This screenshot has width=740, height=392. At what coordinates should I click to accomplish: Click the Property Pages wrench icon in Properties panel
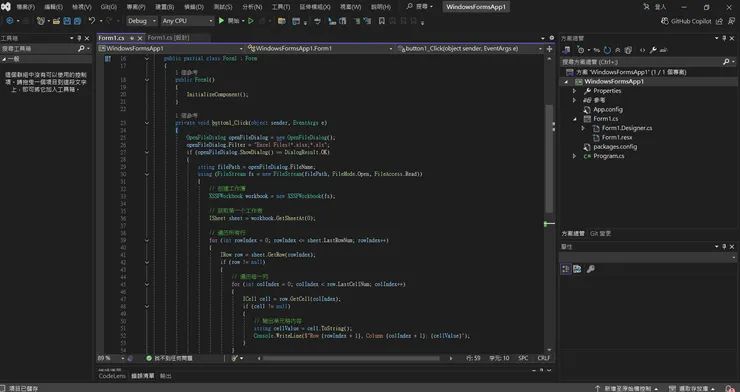[x=590, y=269]
